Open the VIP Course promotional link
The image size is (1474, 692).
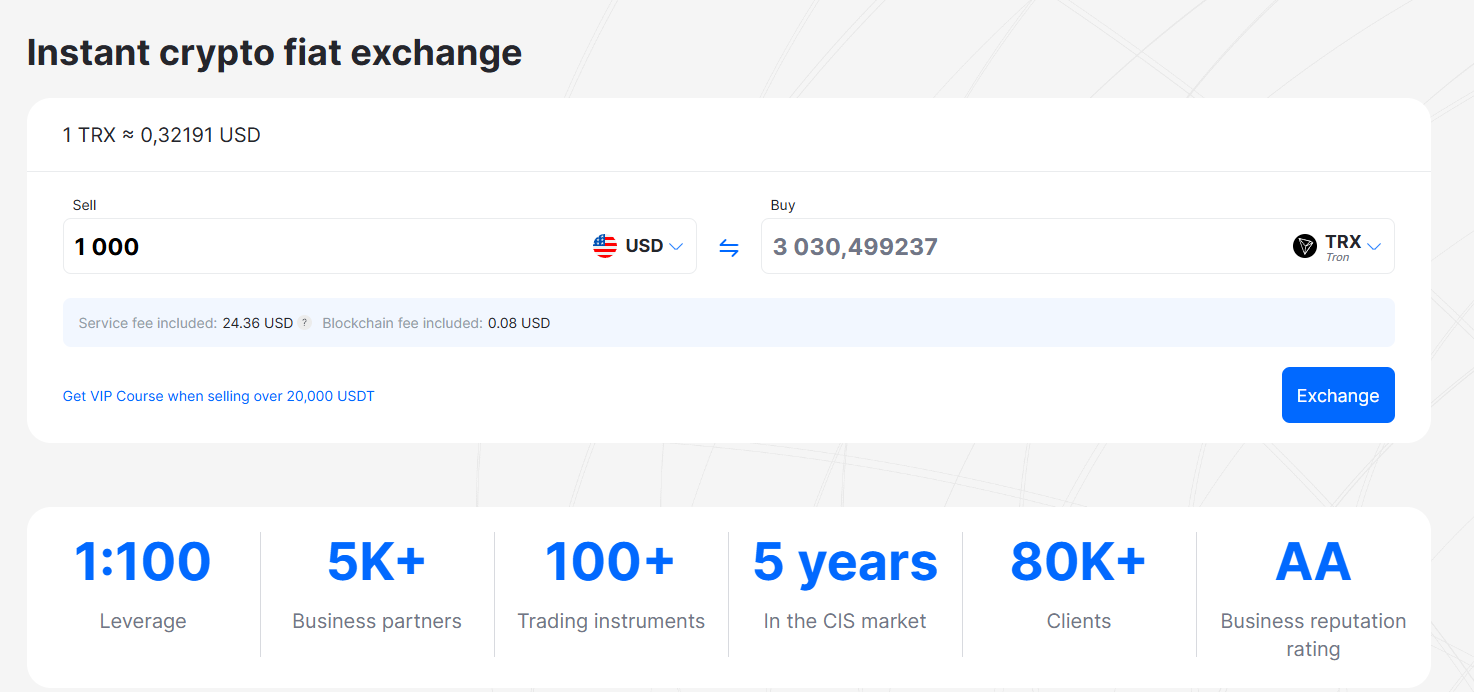click(218, 396)
